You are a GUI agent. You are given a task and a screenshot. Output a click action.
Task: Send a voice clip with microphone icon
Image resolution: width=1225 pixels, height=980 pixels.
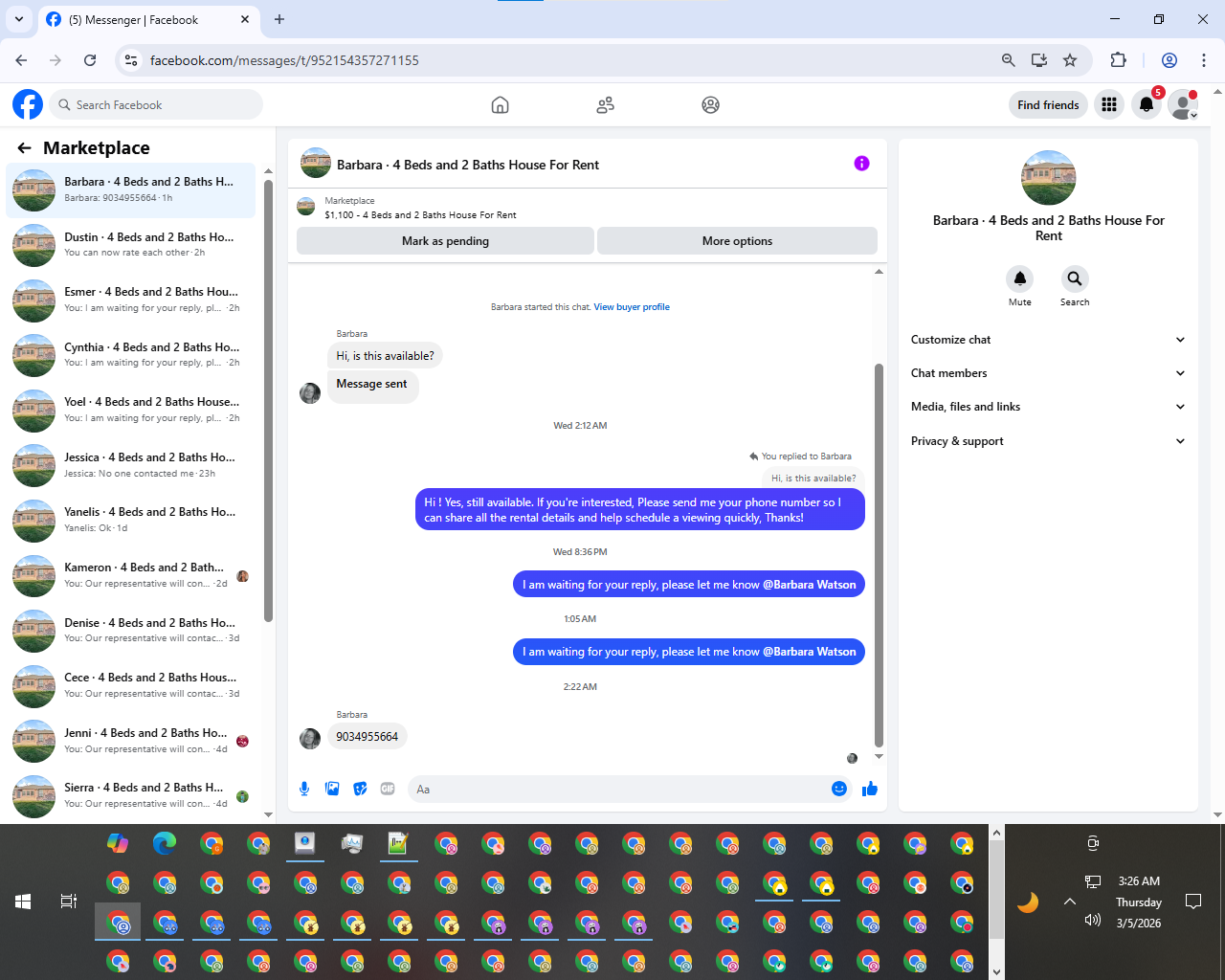(x=304, y=789)
